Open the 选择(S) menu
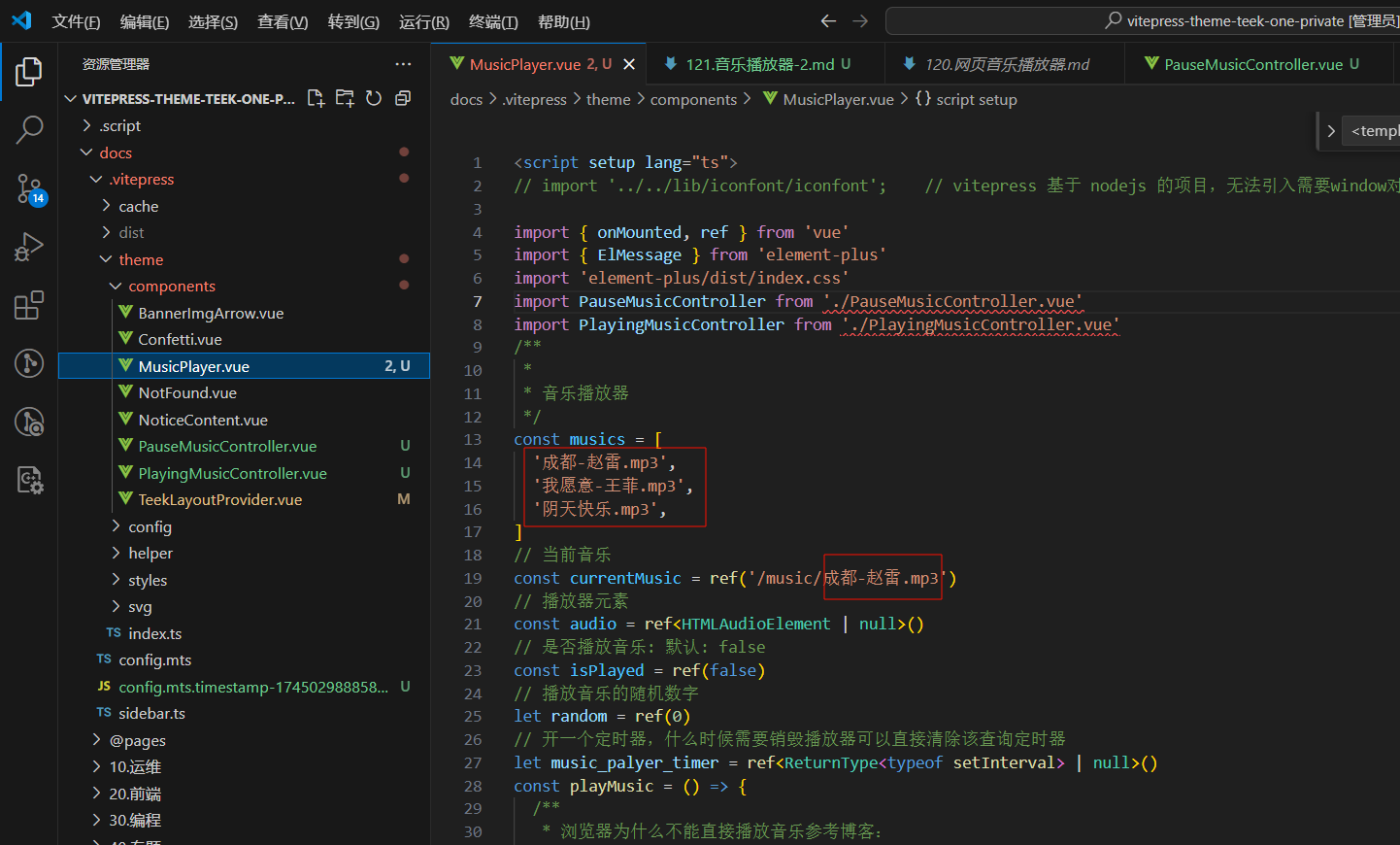This screenshot has height=845, width=1400. (x=213, y=21)
